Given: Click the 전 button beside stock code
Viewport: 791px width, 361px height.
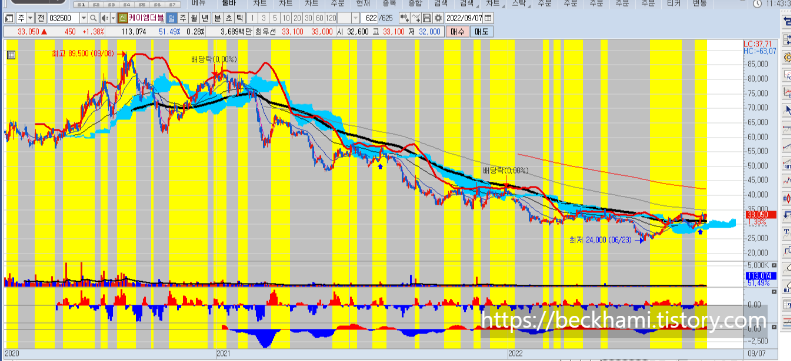Looking at the screenshot, I should (41, 18).
